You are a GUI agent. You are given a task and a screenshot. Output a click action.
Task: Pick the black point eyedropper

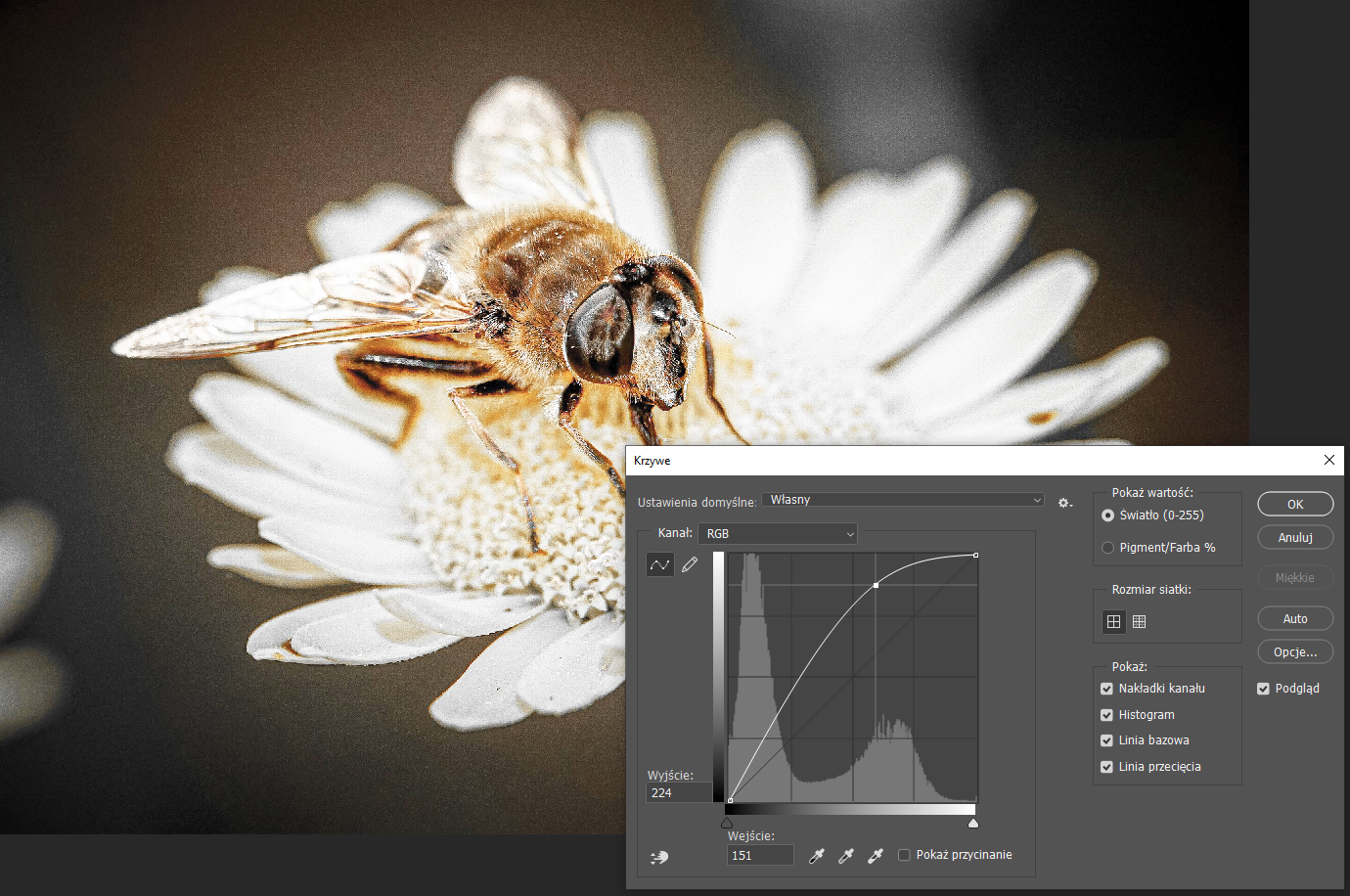click(x=817, y=856)
